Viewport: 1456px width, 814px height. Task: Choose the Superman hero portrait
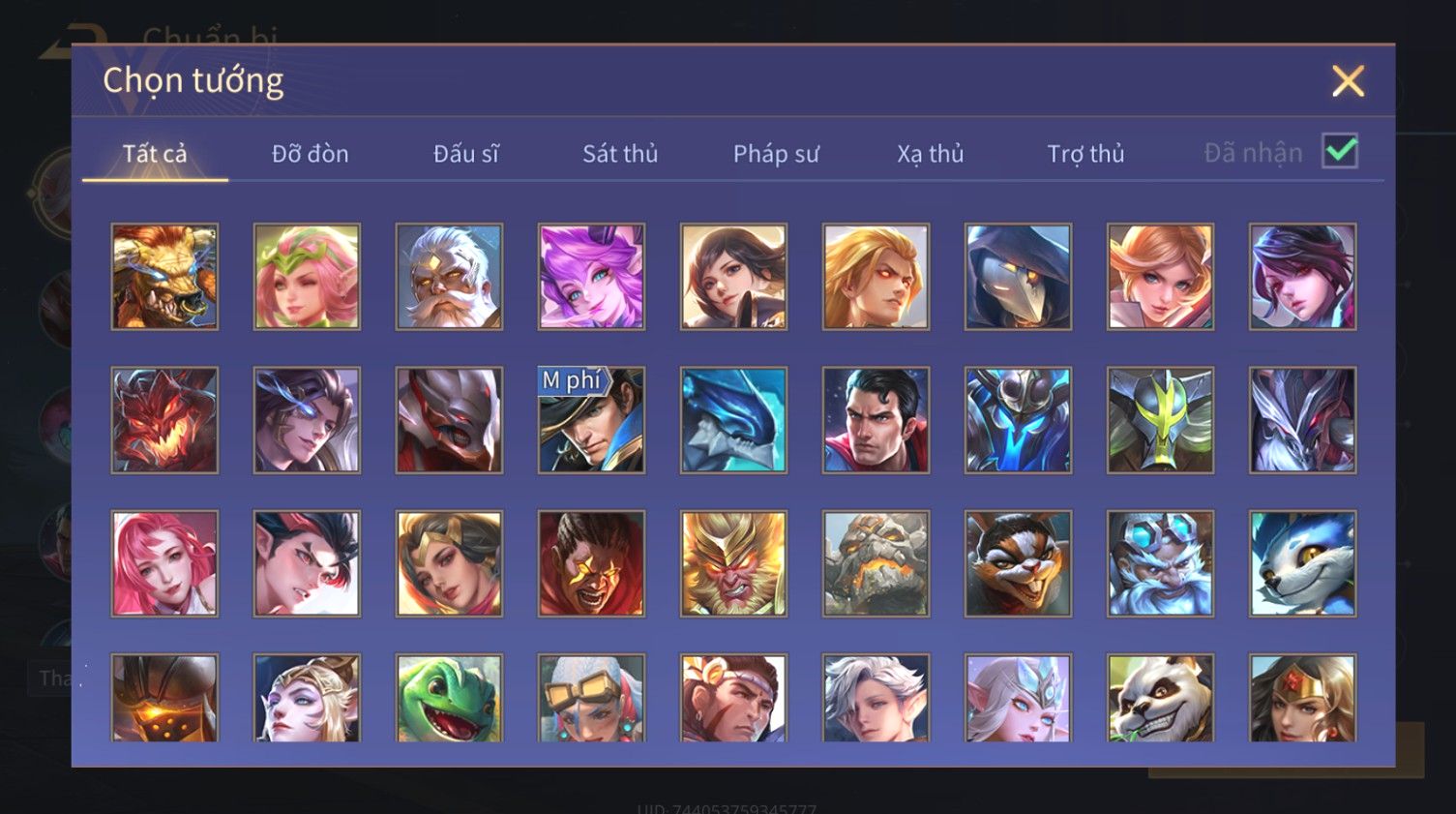876,420
